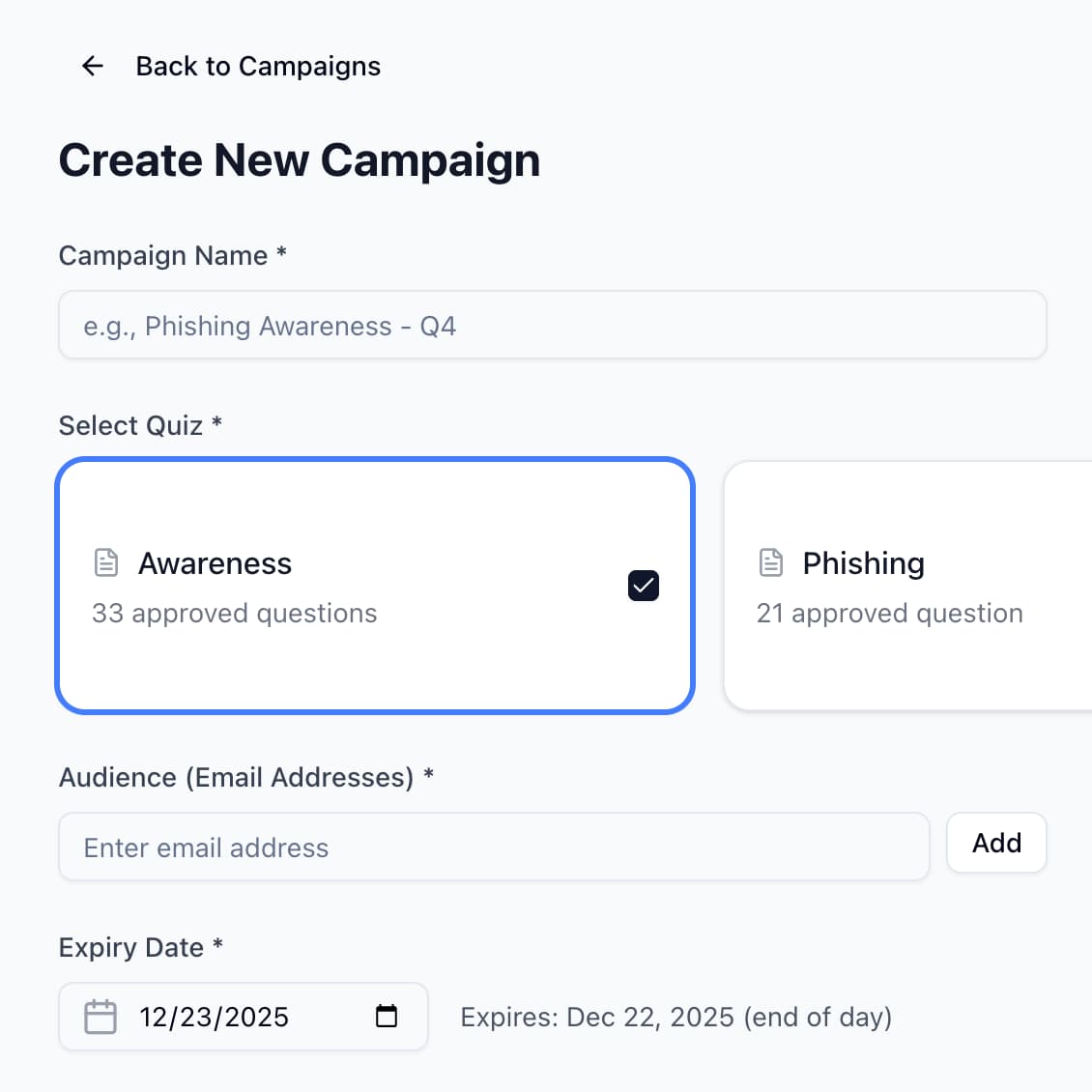Image resolution: width=1092 pixels, height=1092 pixels.
Task: Click the Create New Campaign heading
Action: tap(300, 160)
